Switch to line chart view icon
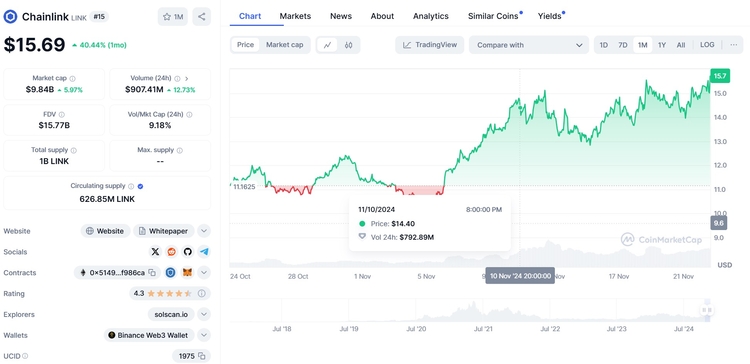 (328, 45)
